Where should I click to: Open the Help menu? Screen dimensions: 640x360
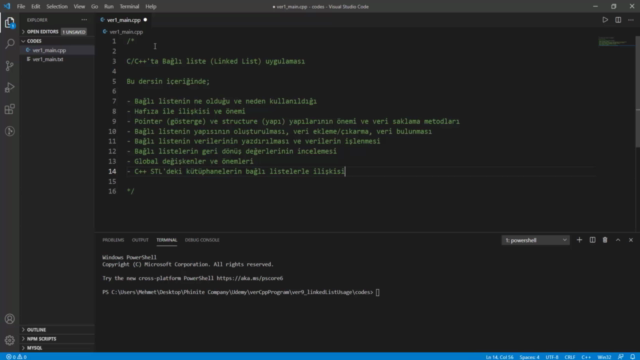(151, 7)
